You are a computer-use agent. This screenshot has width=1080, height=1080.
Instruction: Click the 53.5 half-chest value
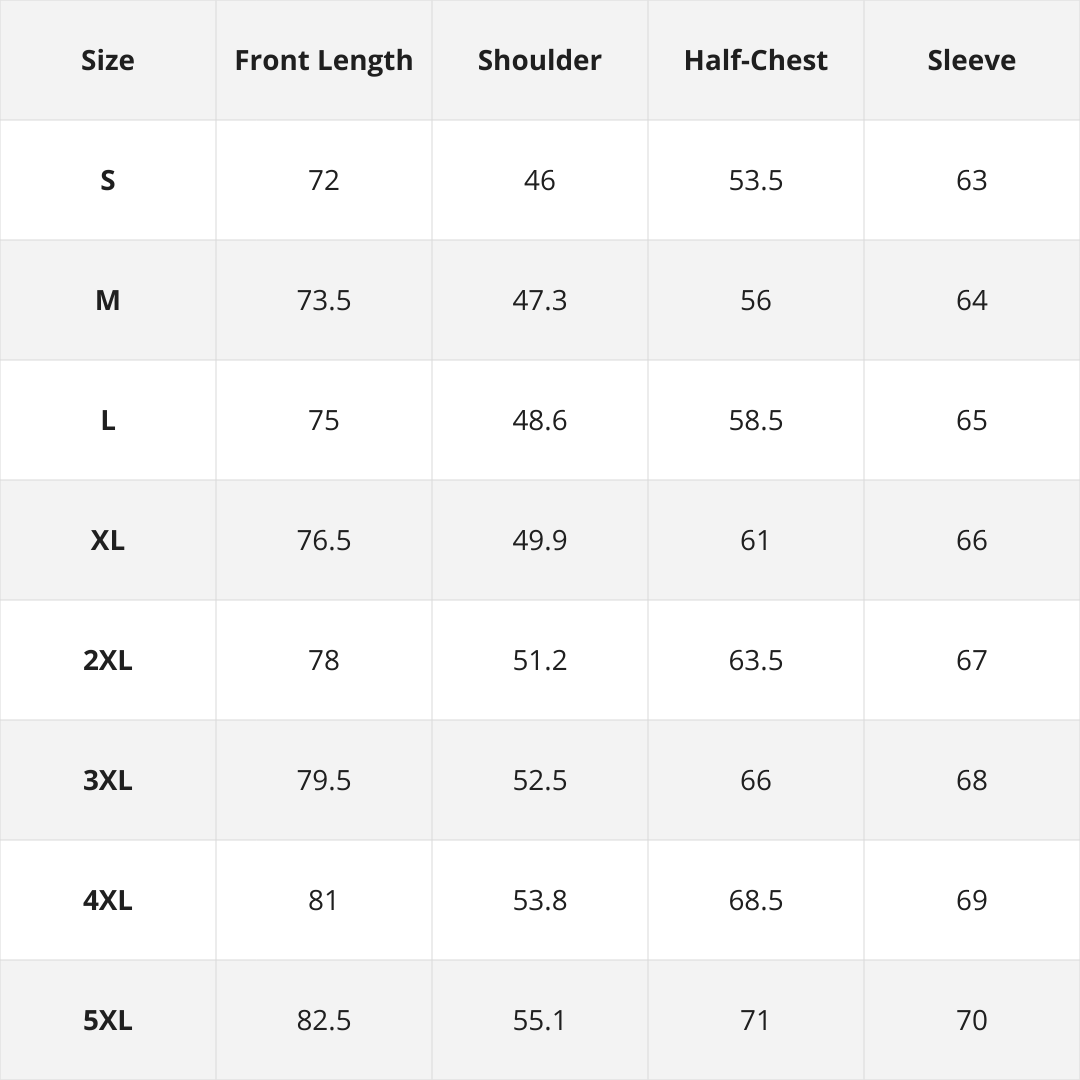(x=756, y=180)
